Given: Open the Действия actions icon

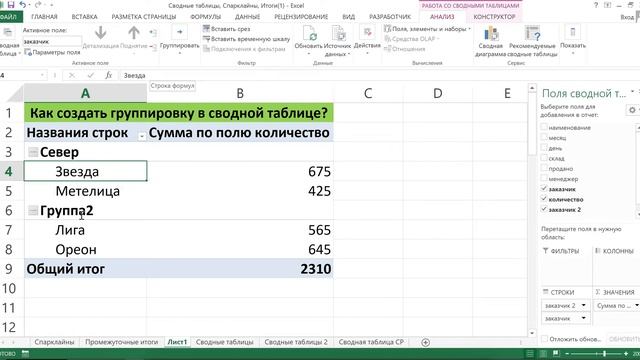Looking at the screenshot, I should point(367,33).
